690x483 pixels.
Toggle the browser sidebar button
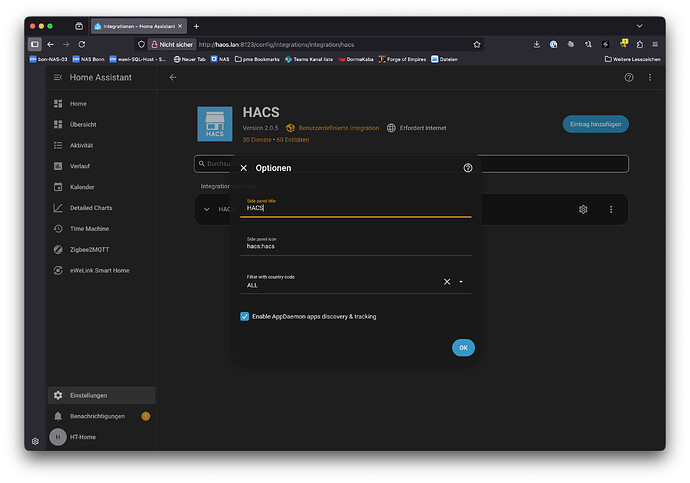tap(35, 44)
